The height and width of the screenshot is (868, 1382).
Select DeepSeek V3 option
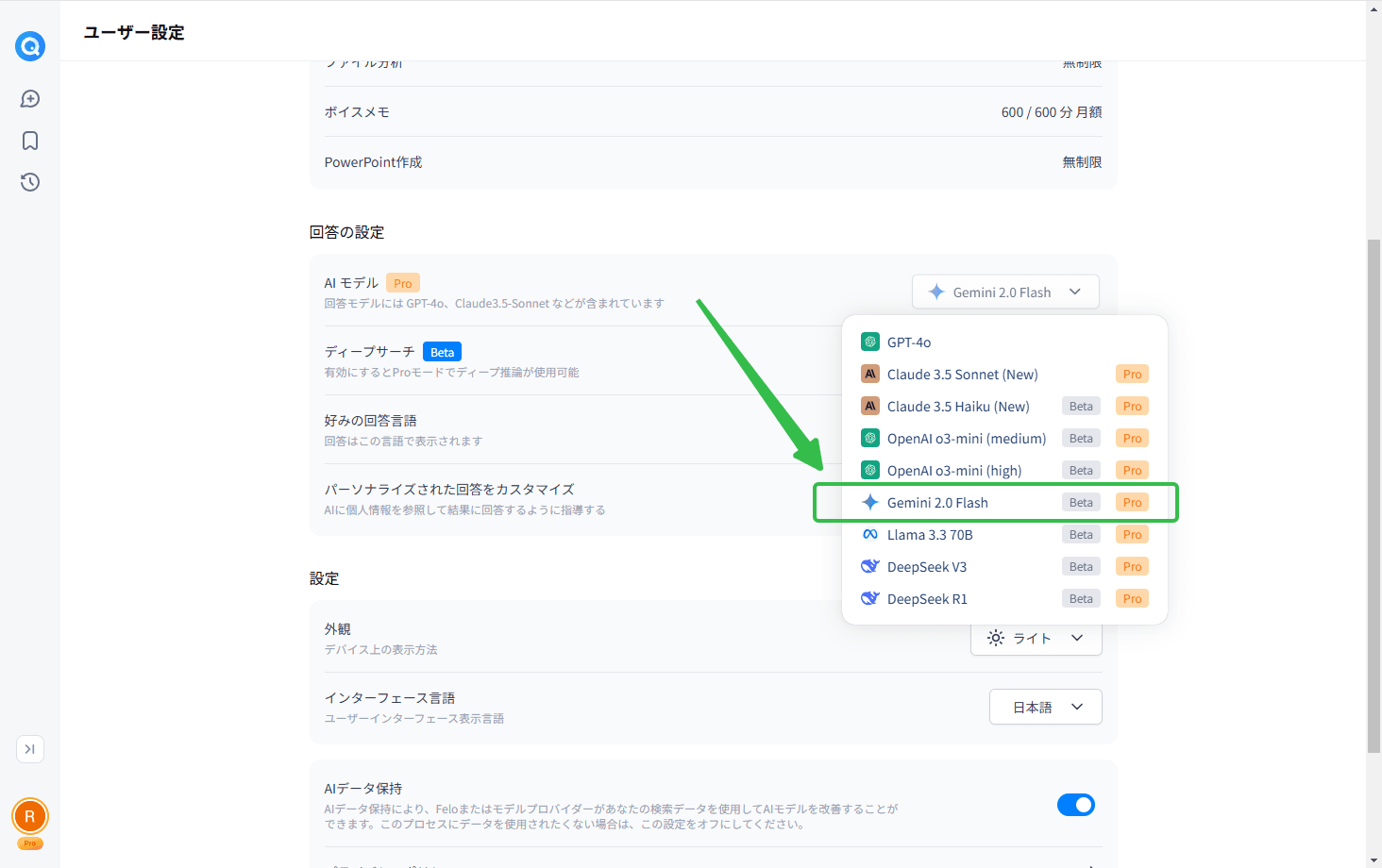(x=1004, y=567)
